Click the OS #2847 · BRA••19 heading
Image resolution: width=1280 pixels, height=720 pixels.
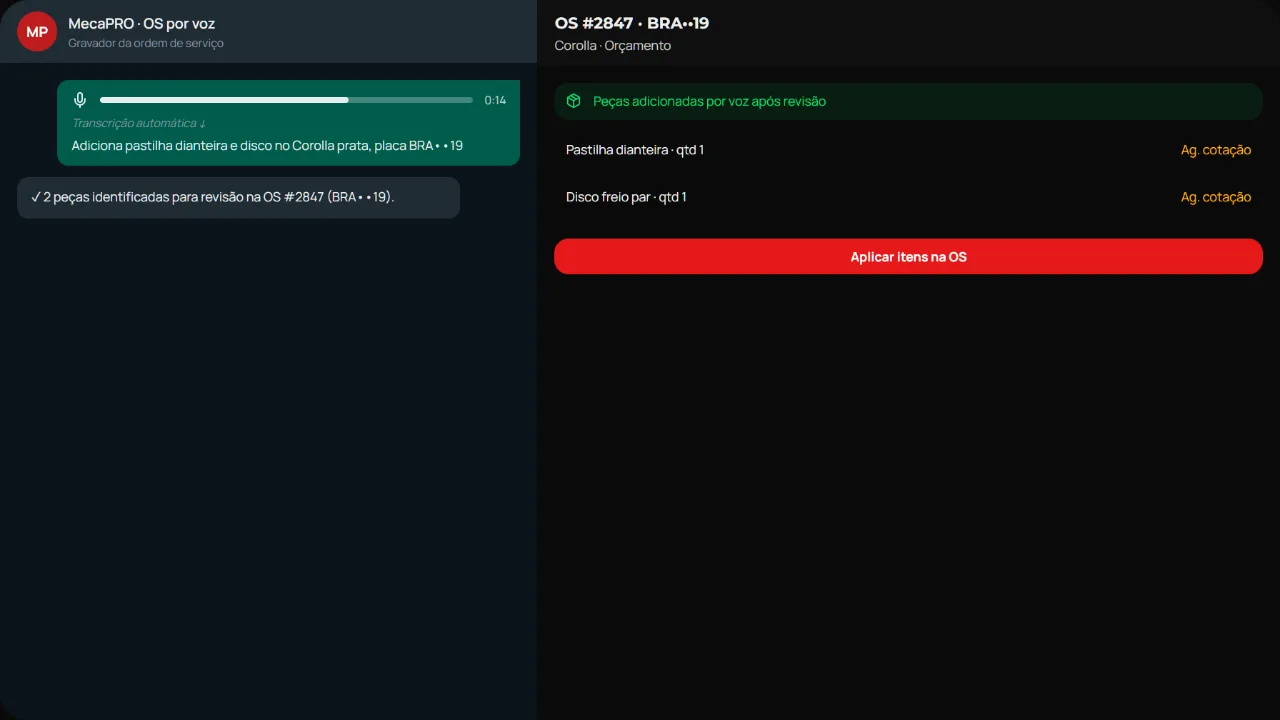click(632, 23)
